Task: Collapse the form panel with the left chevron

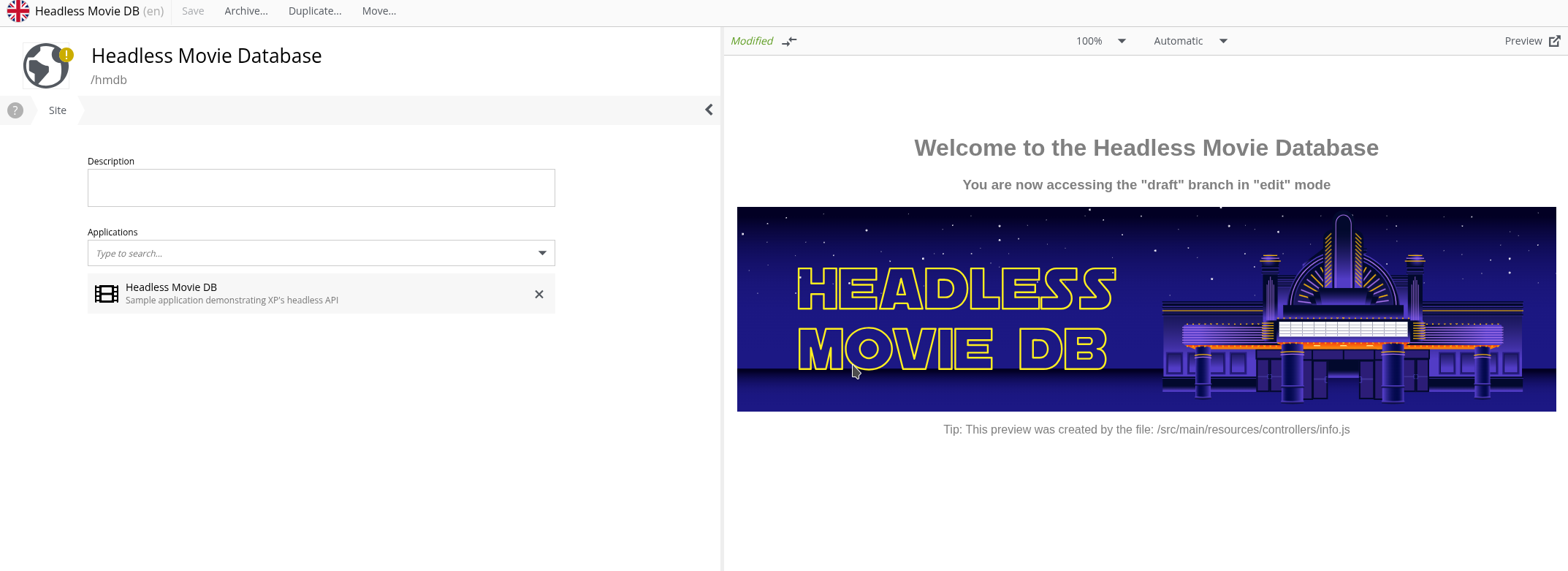Action: coord(708,110)
